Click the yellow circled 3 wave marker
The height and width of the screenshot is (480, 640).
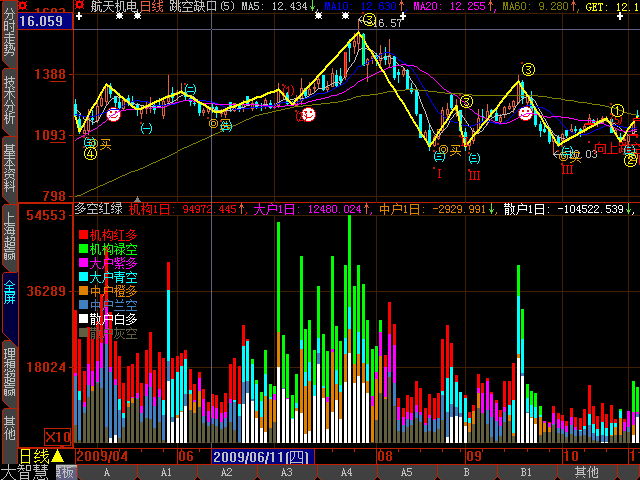[x=528, y=70]
